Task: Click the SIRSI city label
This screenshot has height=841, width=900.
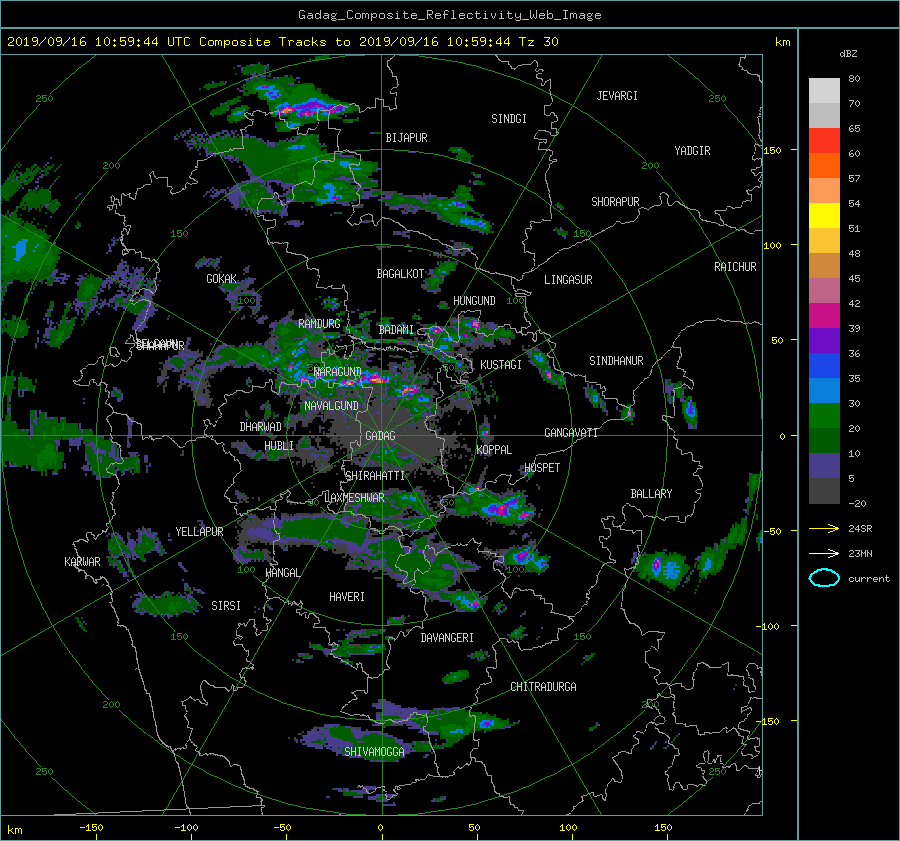Action: point(226,606)
